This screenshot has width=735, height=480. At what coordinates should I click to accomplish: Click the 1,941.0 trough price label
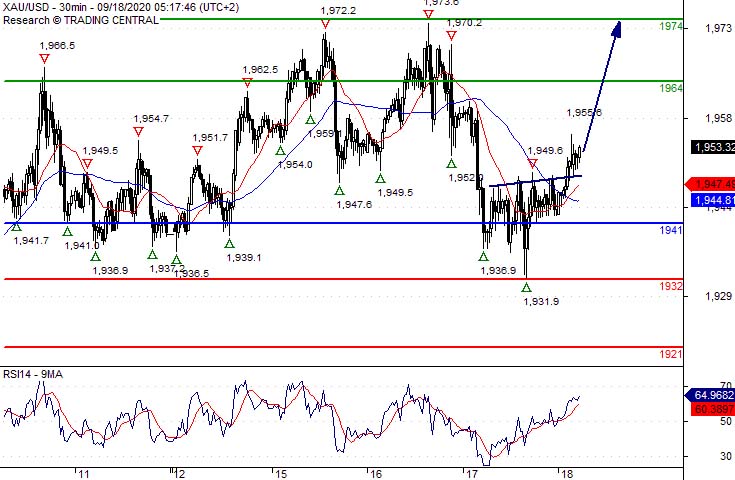[x=82, y=245]
